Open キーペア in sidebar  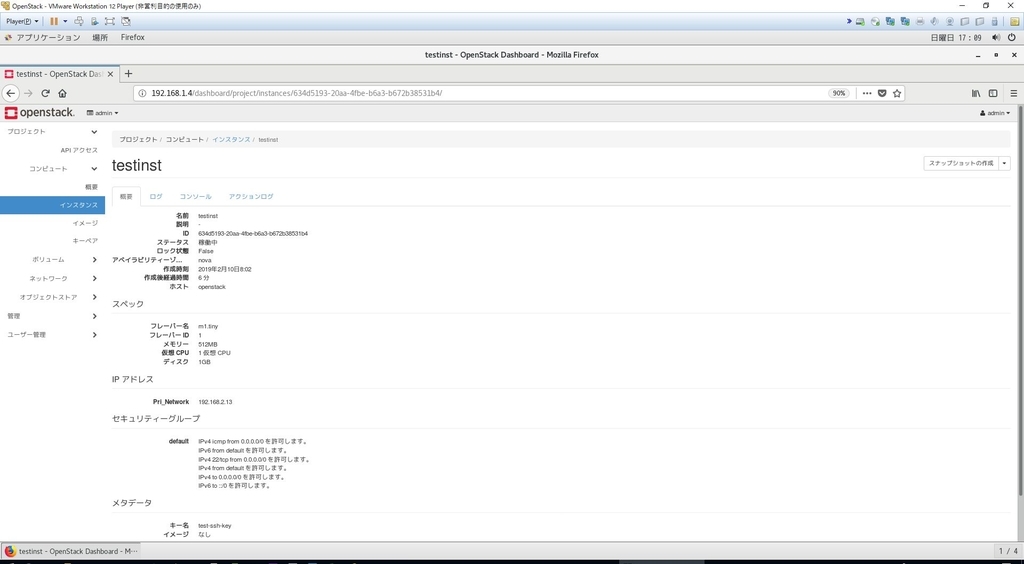coord(85,241)
